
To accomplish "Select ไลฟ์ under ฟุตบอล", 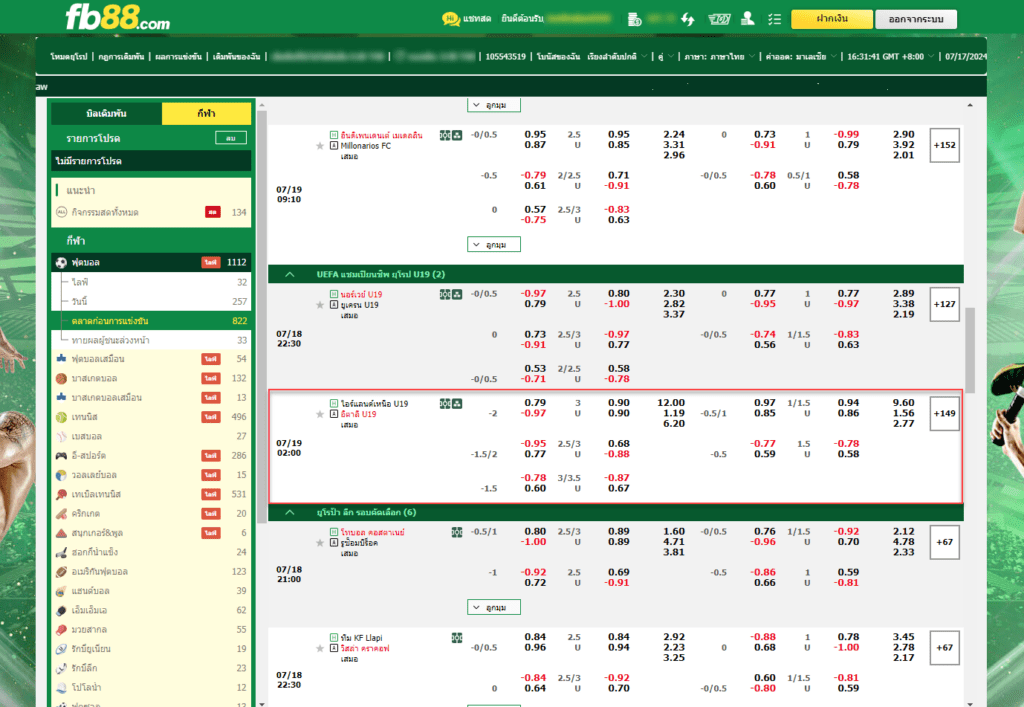I will (152, 282).
